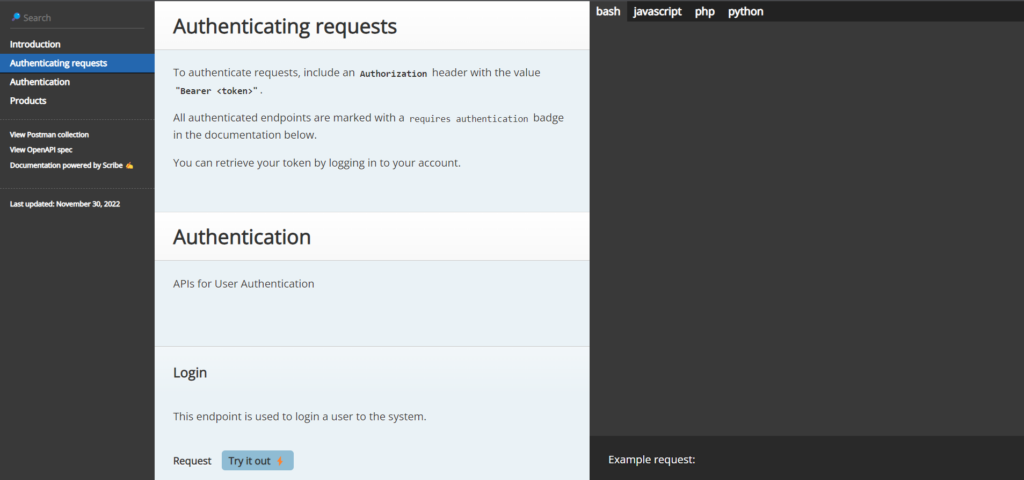Open the Introduction section link
The width and height of the screenshot is (1024, 480).
tap(35, 44)
